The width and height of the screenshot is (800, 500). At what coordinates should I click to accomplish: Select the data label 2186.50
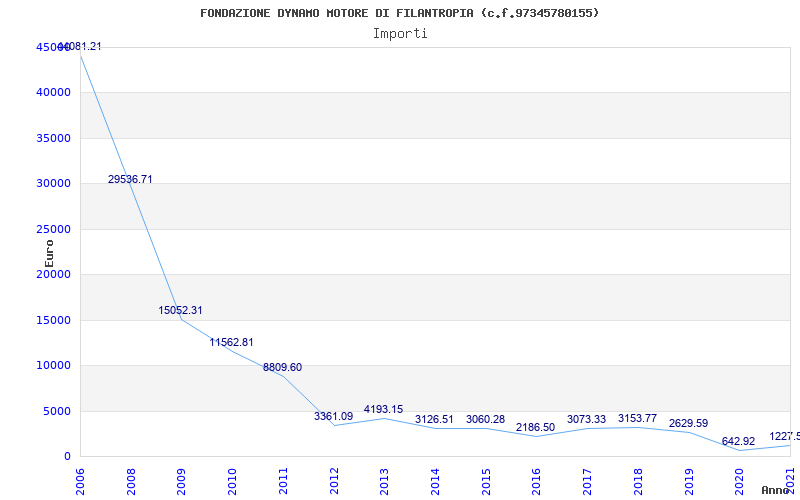coord(535,428)
